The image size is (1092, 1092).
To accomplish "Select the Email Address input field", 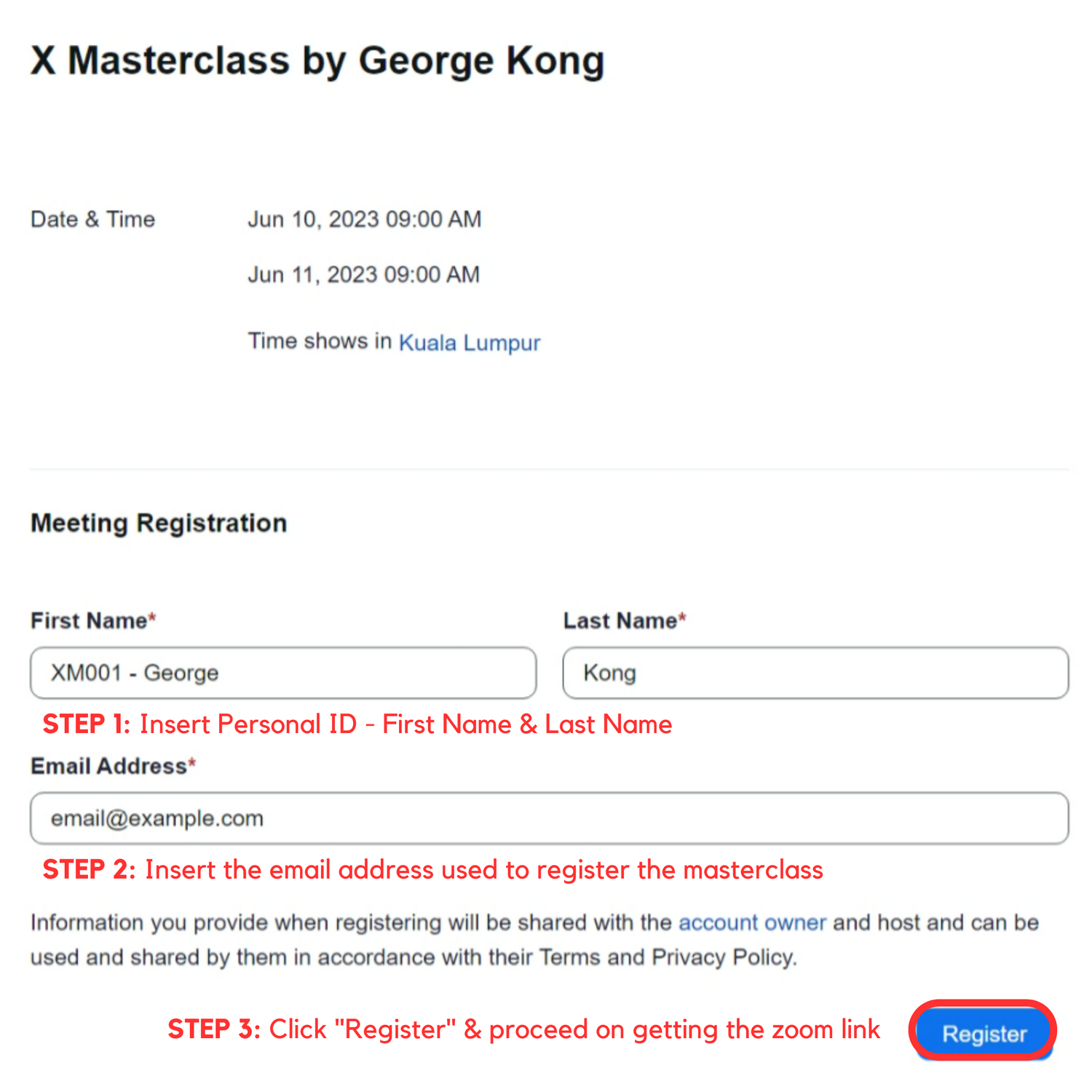I will [x=550, y=818].
